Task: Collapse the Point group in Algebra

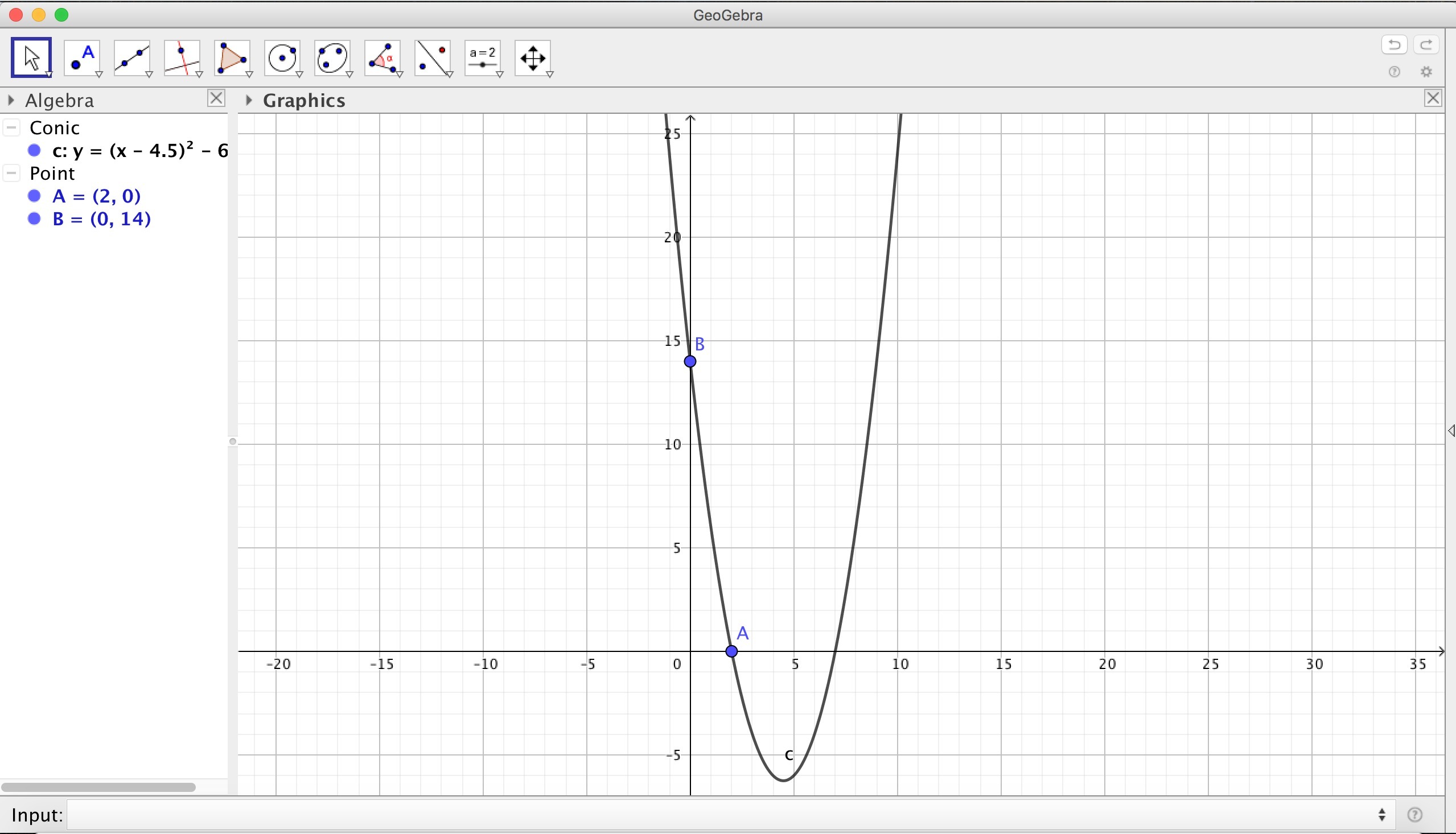Action: point(11,173)
